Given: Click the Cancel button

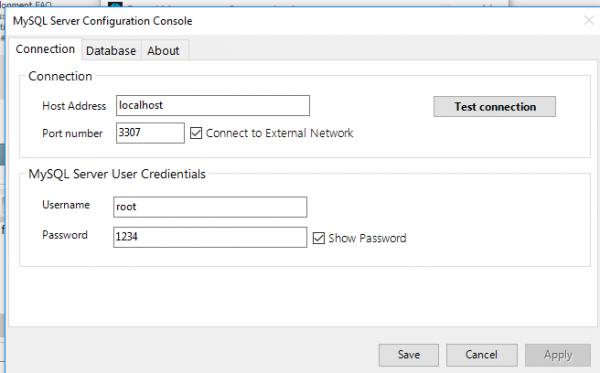Looking at the screenshot, I should point(482,355).
